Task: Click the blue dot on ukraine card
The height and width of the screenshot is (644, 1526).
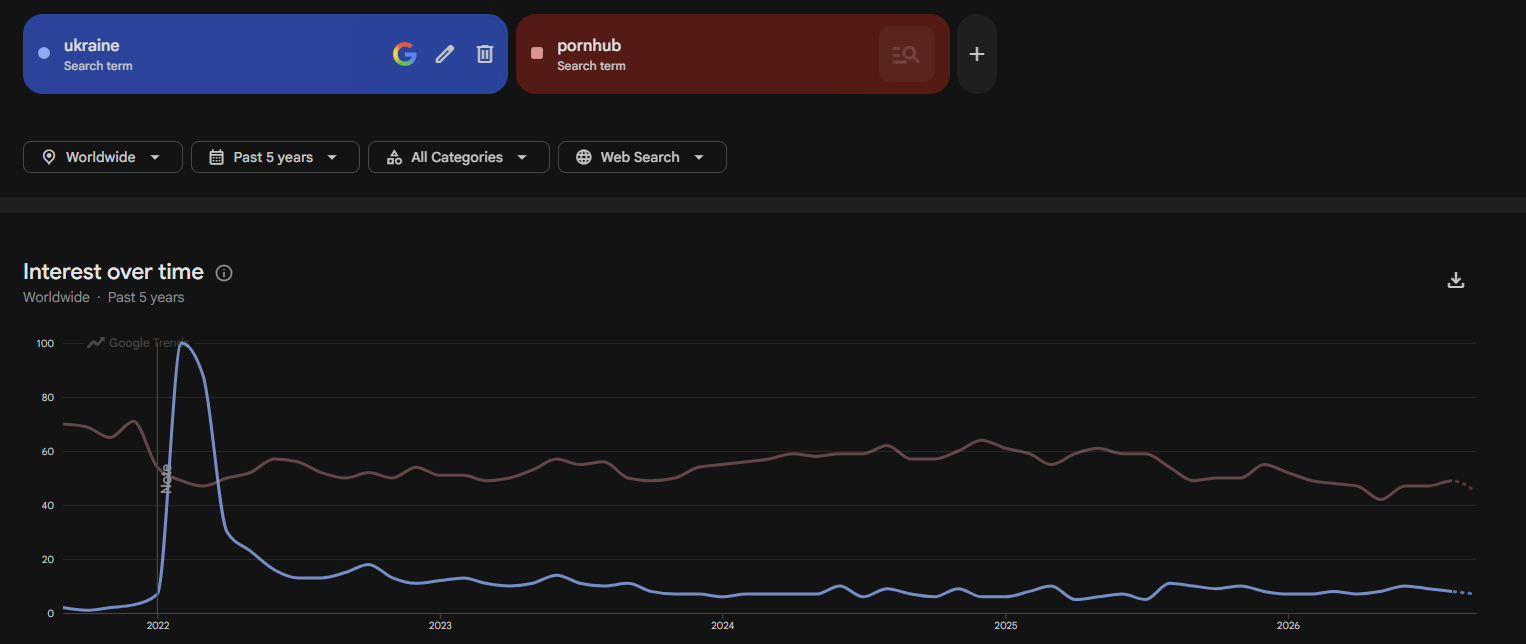Action: pos(44,53)
